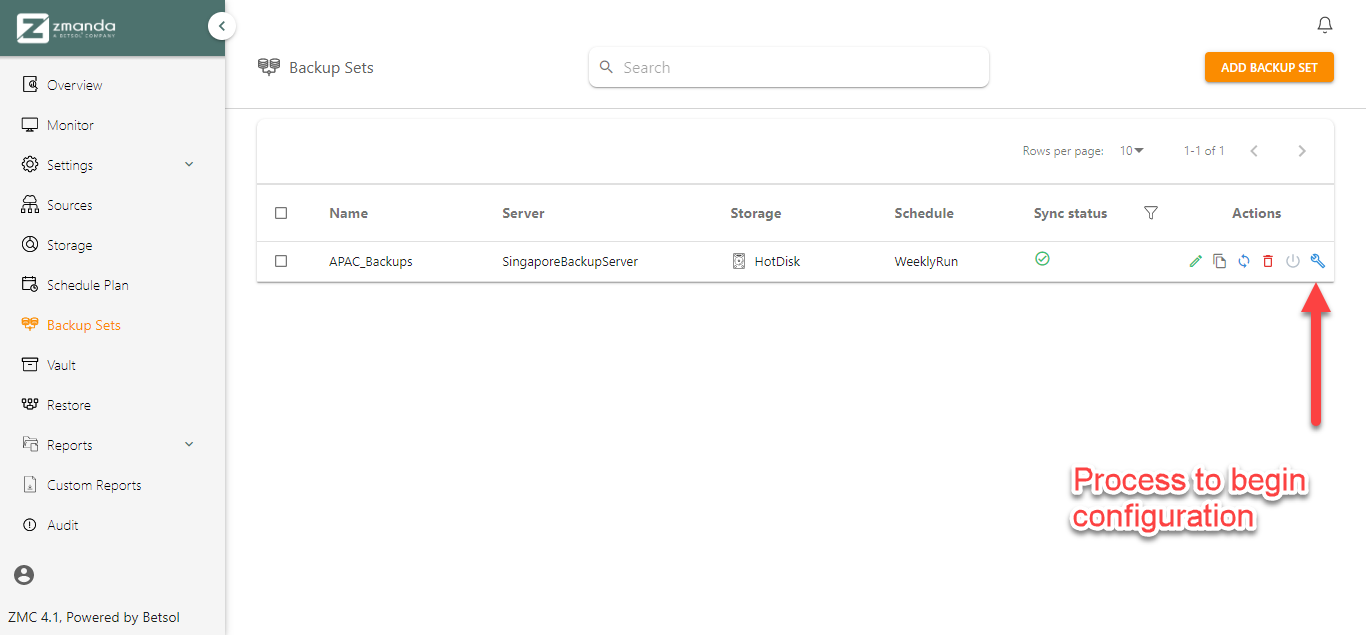Open configuration with the blue wrench icon
Viewport: 1366px width, 635px height.
(1317, 262)
